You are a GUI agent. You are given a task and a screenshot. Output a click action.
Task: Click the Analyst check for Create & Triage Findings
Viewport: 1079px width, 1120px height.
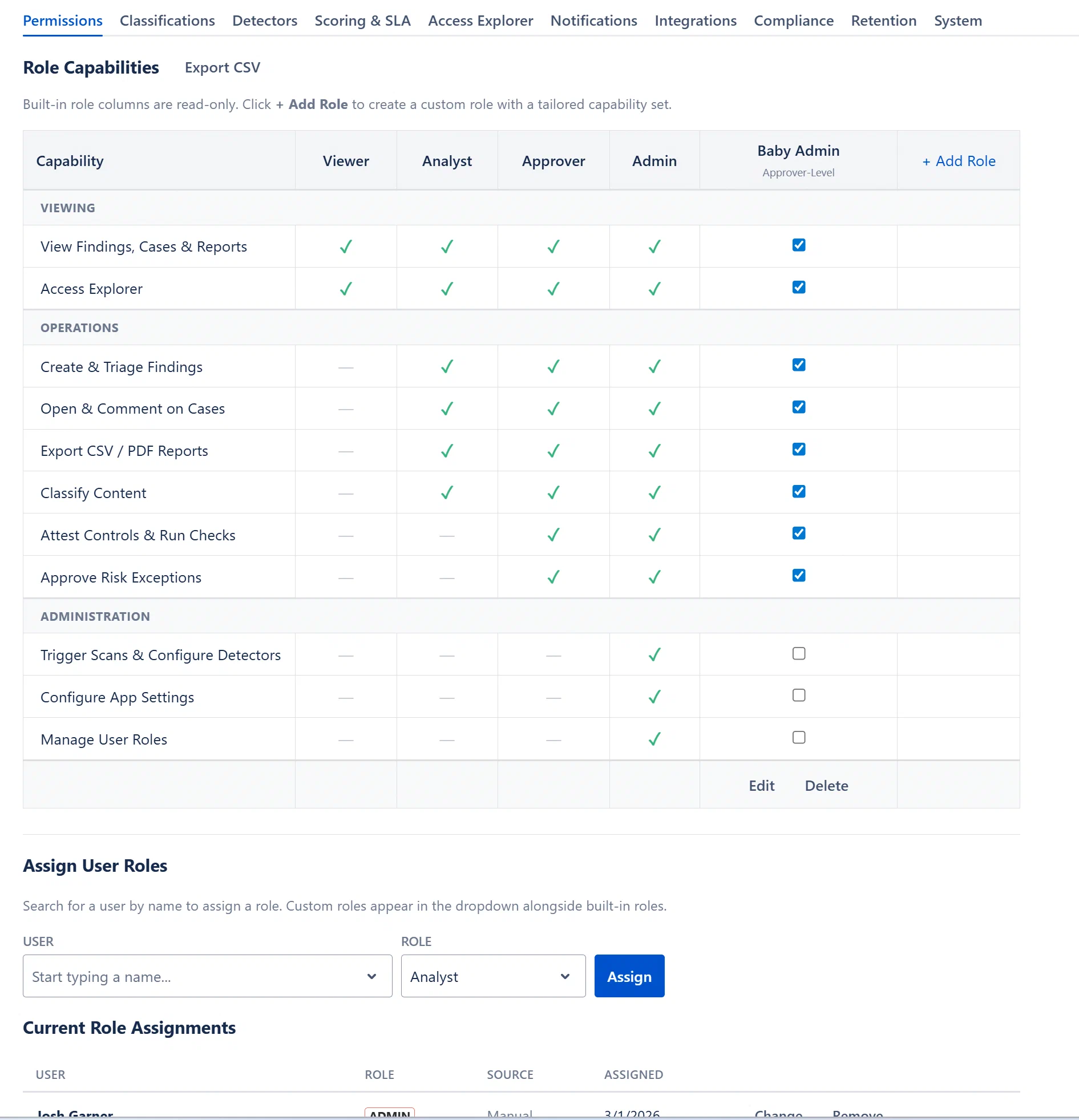447,366
